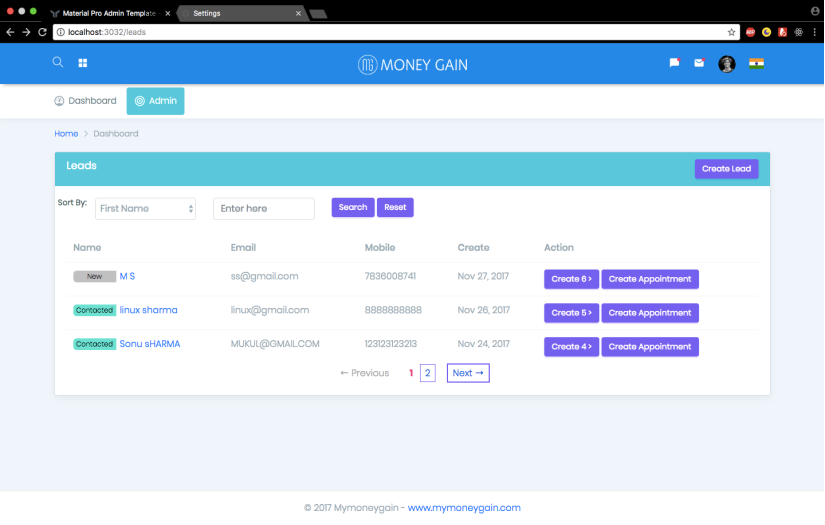Open the Adblock extension icon
The height and width of the screenshot is (525, 825).
[x=750, y=32]
